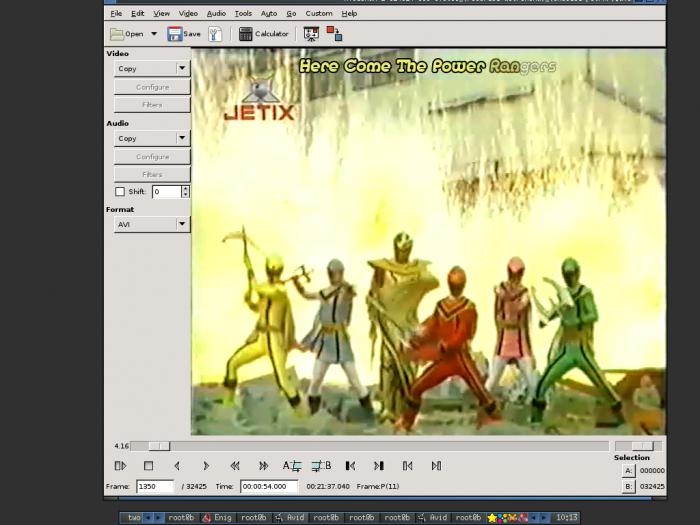Click the Video Filters button
Image resolution: width=700 pixels, height=525 pixels.
(152, 105)
